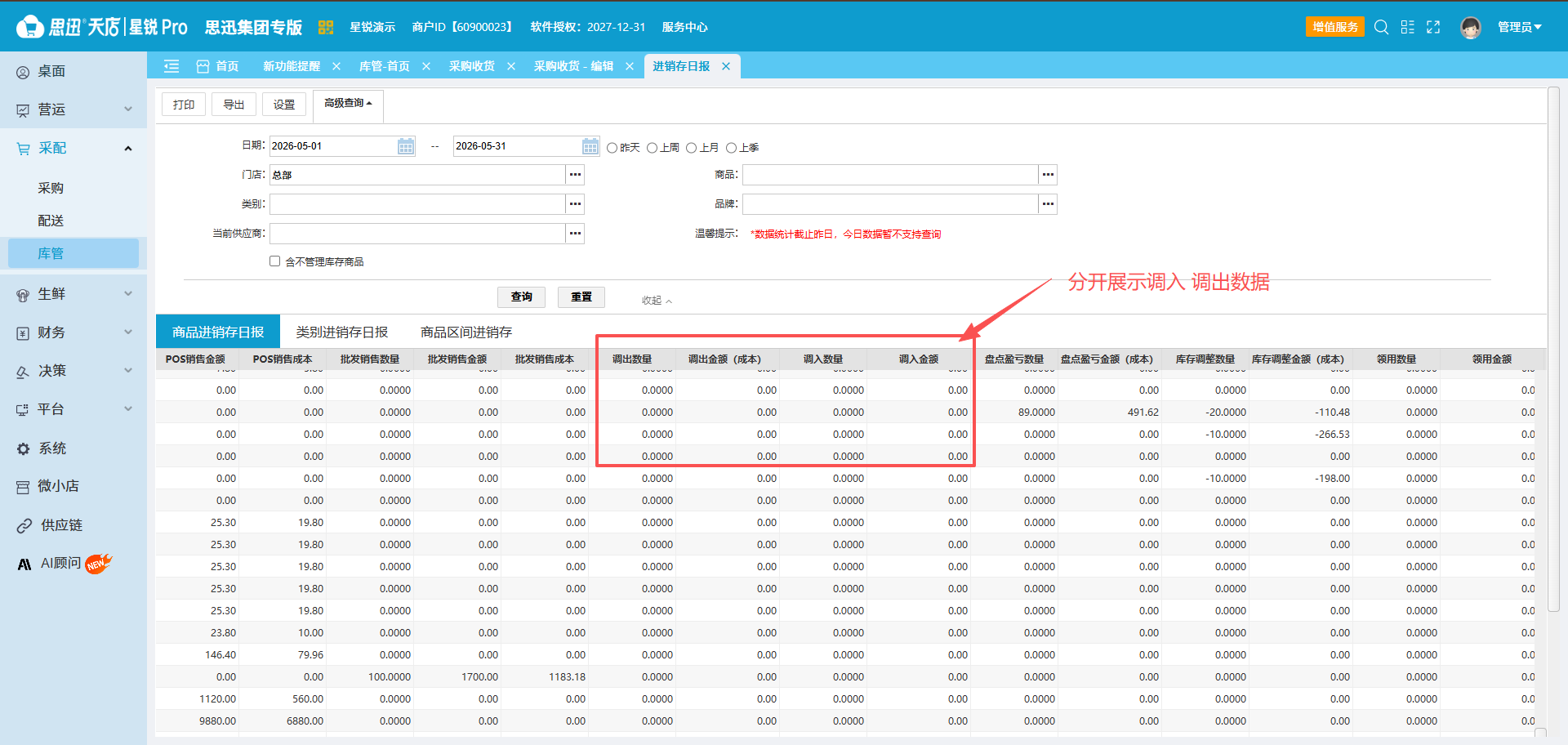Open product selector ellipsis button
This screenshot has width=1568, height=745.
(1049, 175)
